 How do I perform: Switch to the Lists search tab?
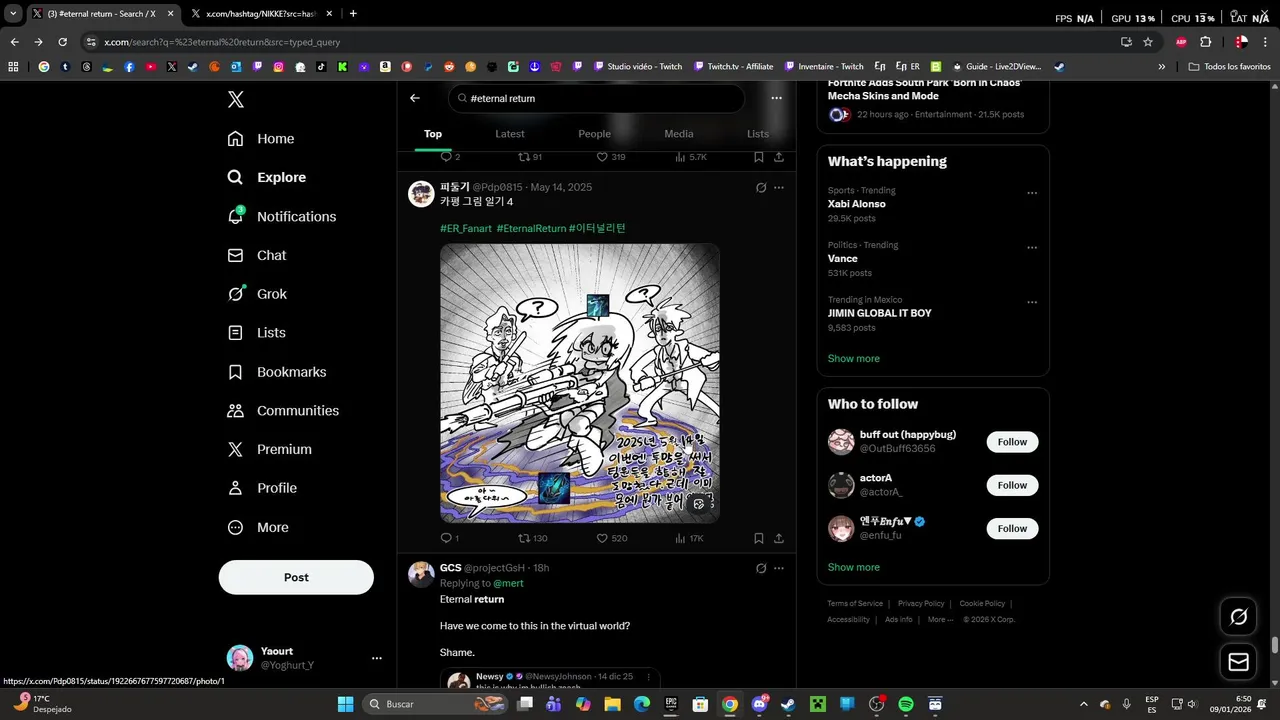pos(758,134)
